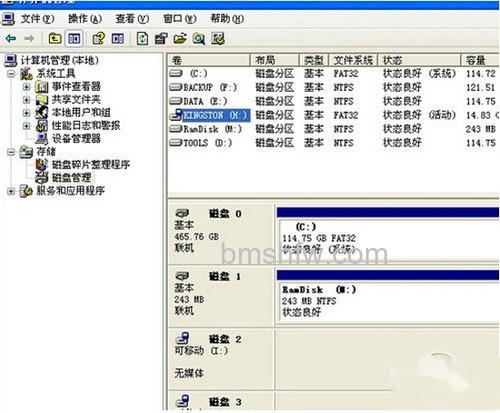Select 设备管理器 in the tree
The height and width of the screenshot is (413, 500).
(x=76, y=138)
